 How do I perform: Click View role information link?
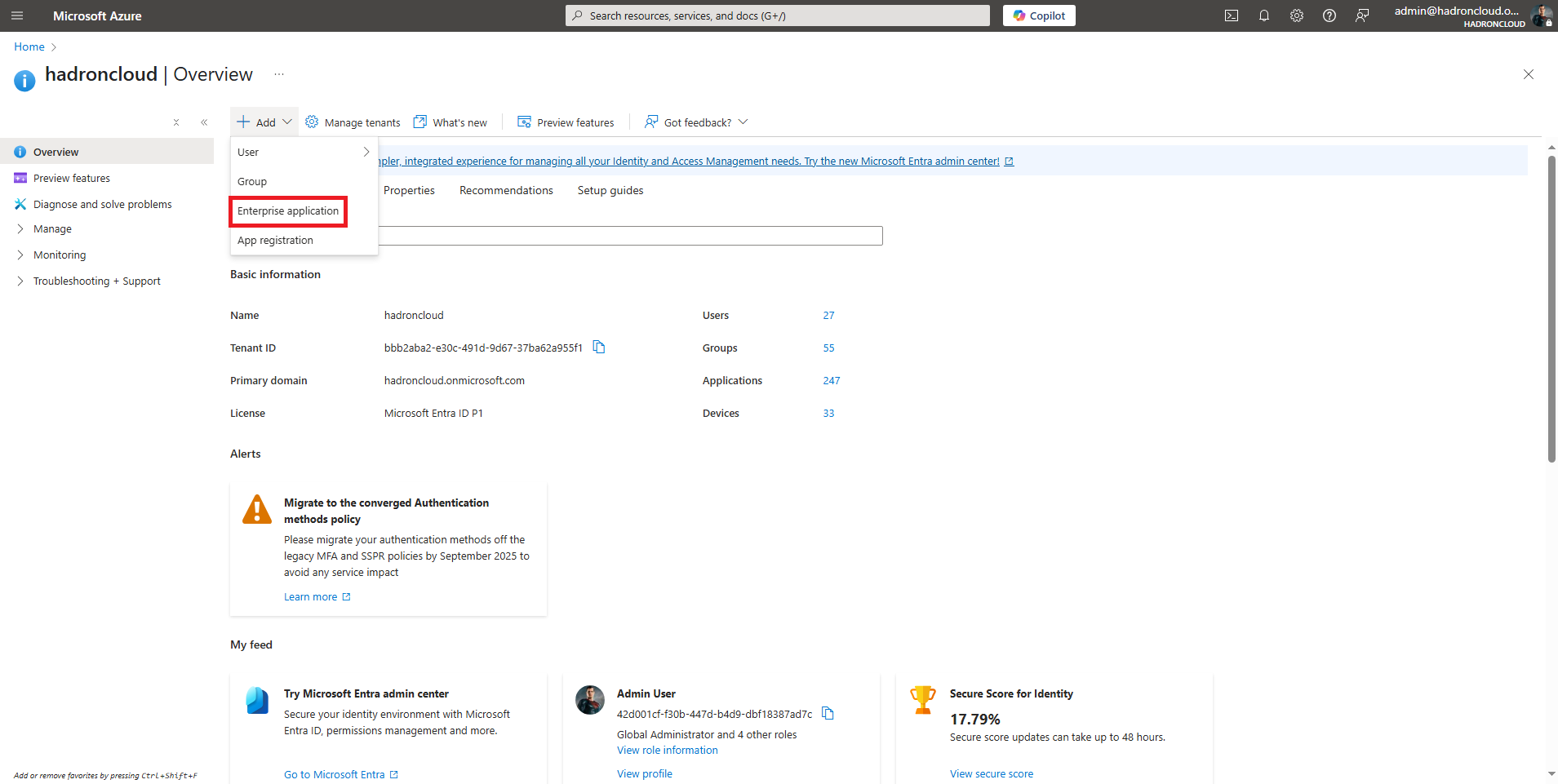(668, 751)
